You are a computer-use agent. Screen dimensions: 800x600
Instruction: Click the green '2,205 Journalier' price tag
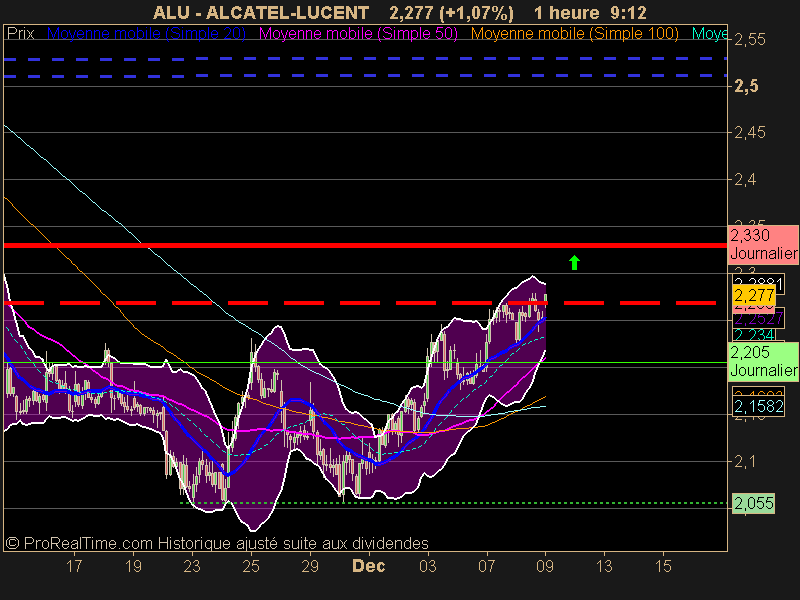pos(763,361)
